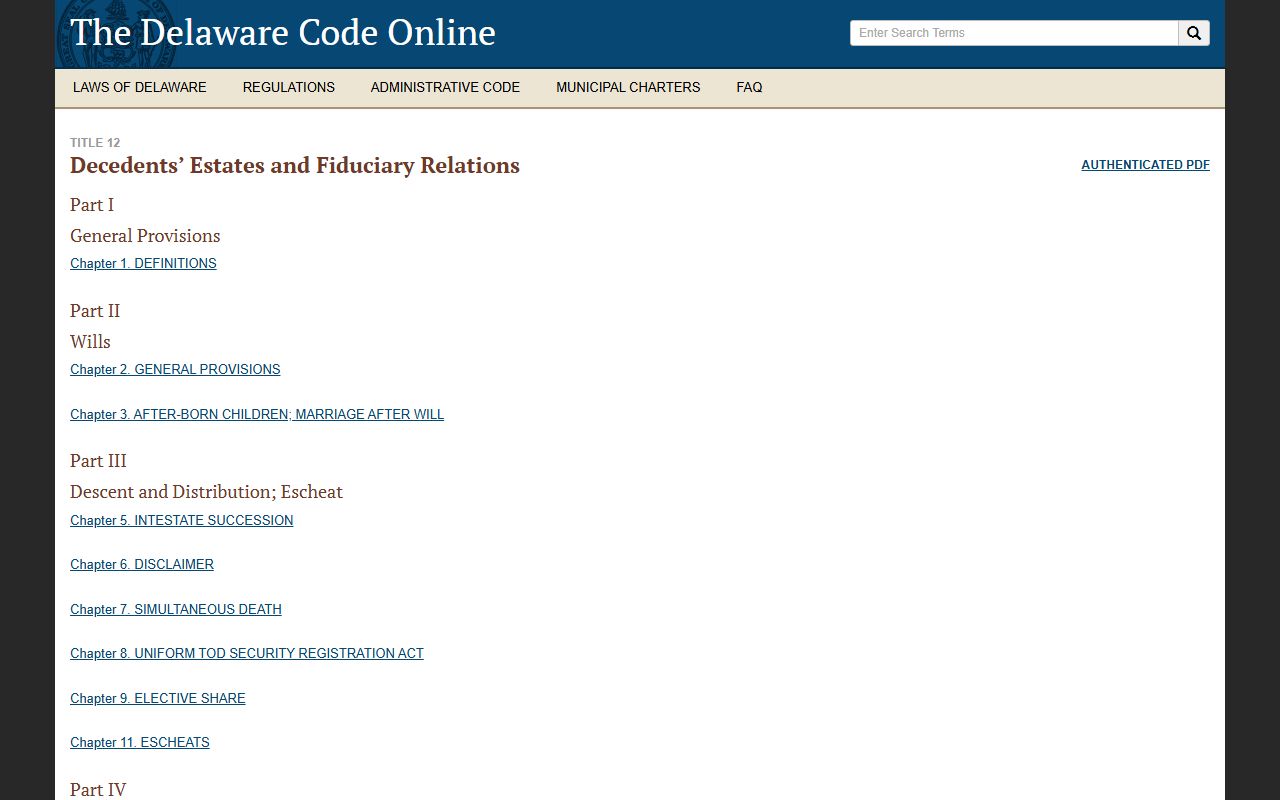Screen dimensions: 1280x800
Task: Click the Part III heading
Action: [98, 461]
